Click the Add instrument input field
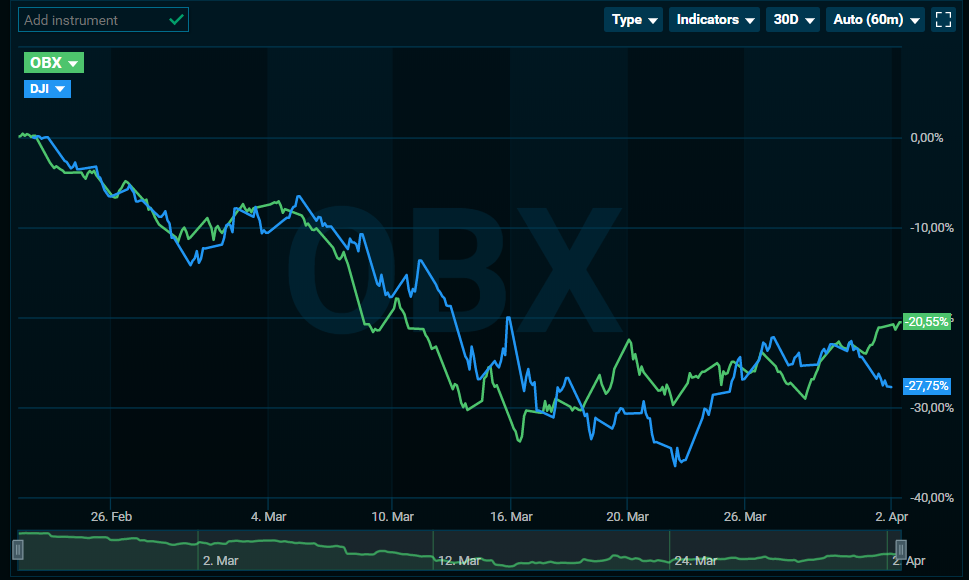 coord(103,20)
